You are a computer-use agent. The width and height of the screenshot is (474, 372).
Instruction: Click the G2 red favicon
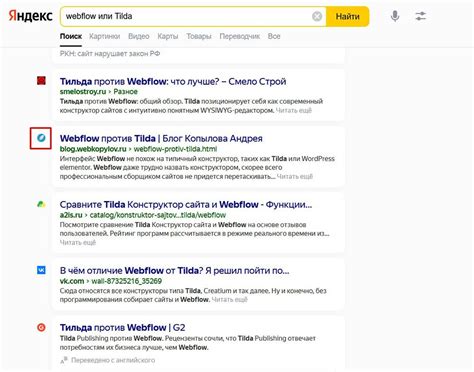pos(41,328)
